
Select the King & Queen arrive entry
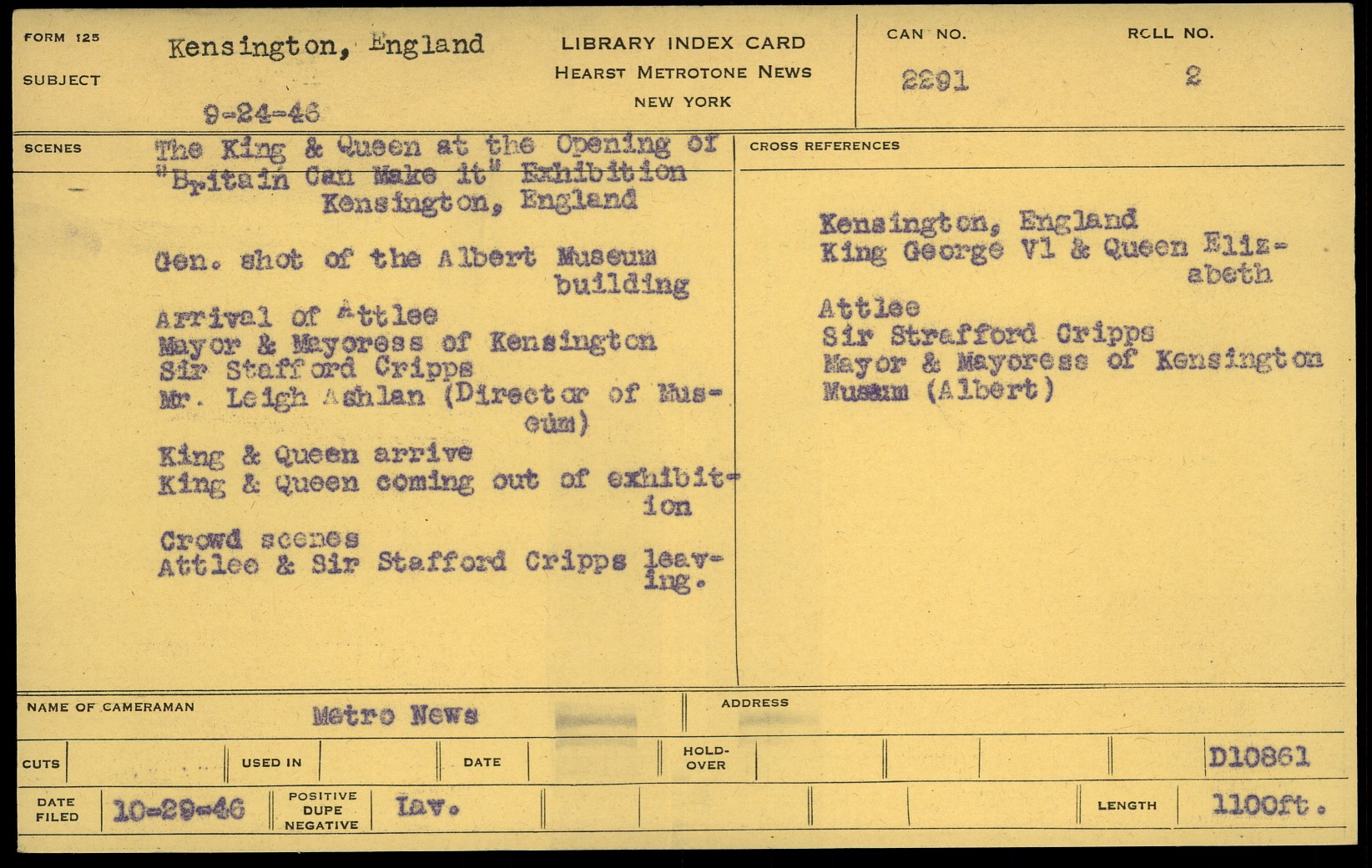(x=315, y=455)
